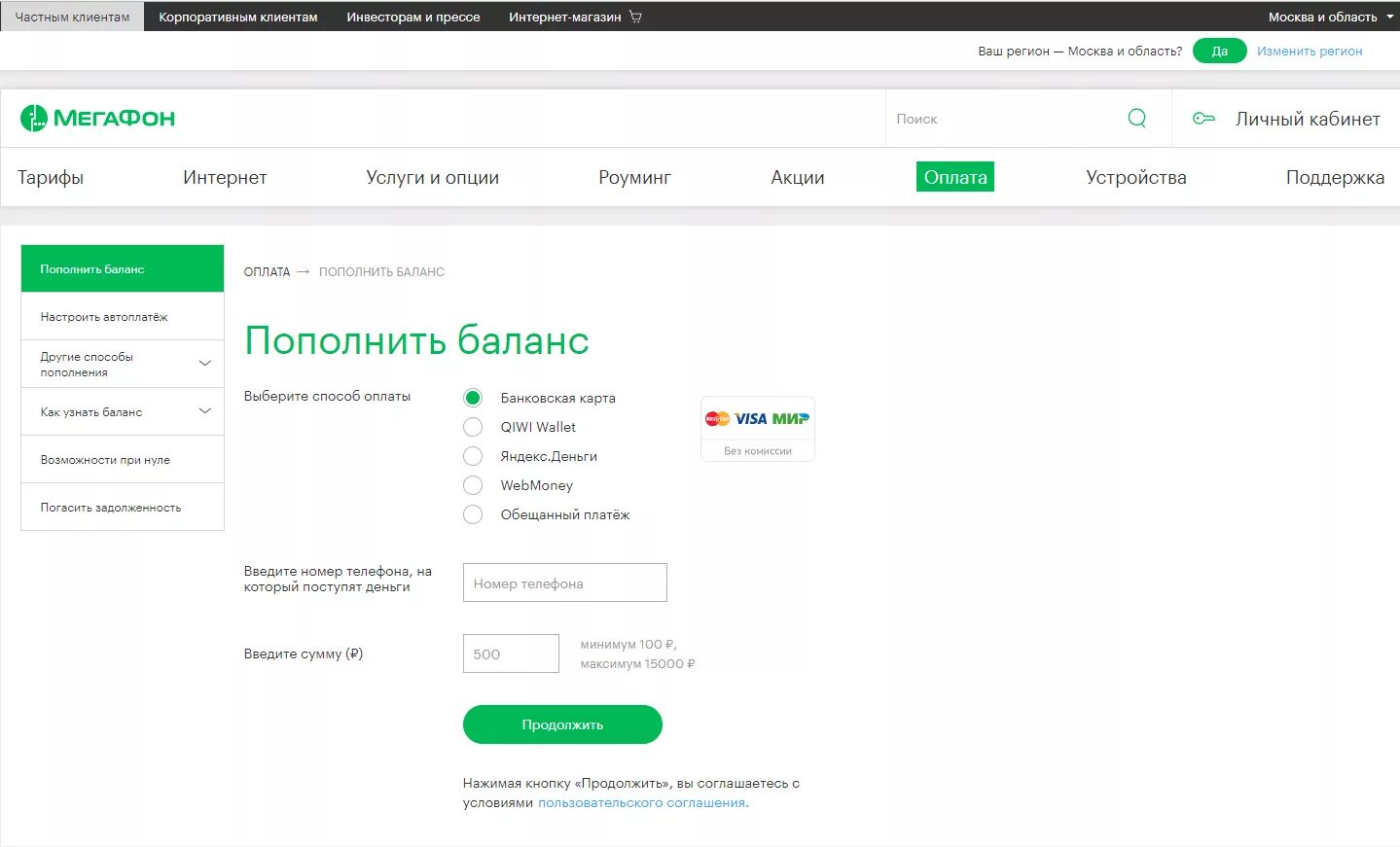Open Инвесторам и прессе section

[413, 17]
